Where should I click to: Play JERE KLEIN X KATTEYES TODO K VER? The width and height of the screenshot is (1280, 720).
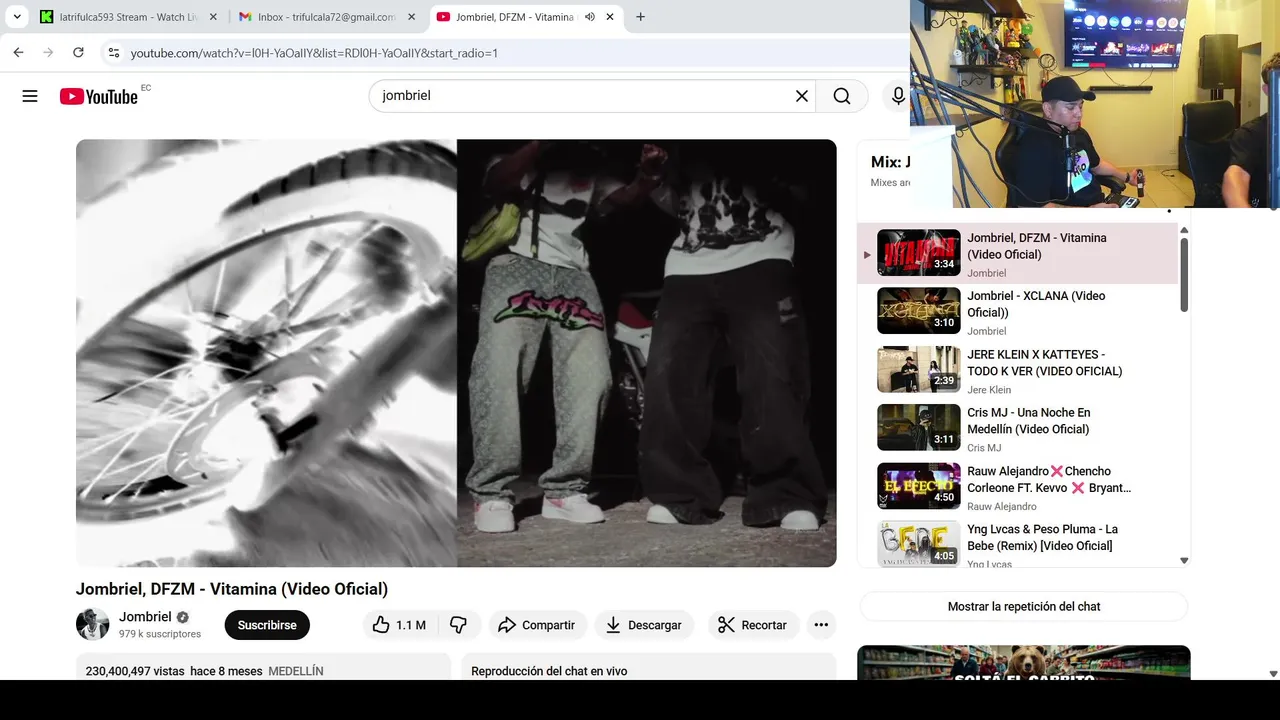coord(1018,370)
